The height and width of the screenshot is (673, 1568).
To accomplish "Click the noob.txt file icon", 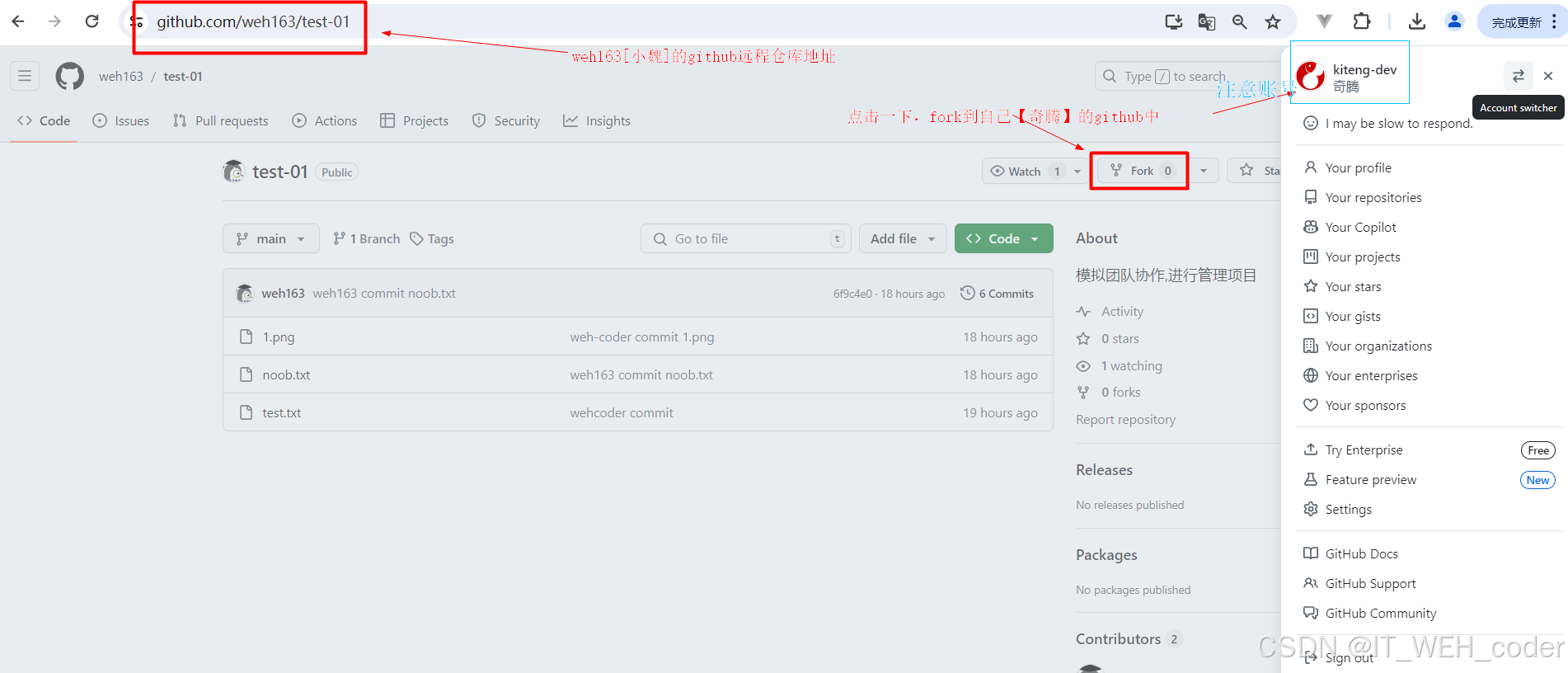I will [x=246, y=374].
